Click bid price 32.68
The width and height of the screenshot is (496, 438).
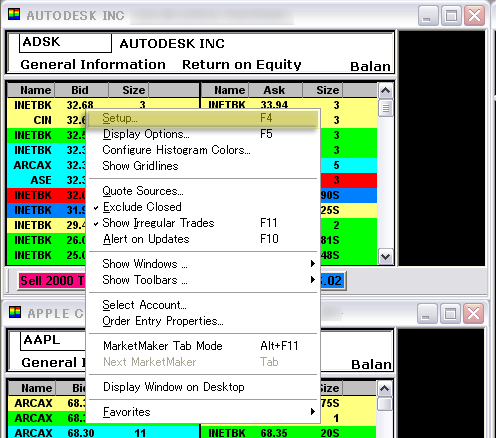[80, 105]
